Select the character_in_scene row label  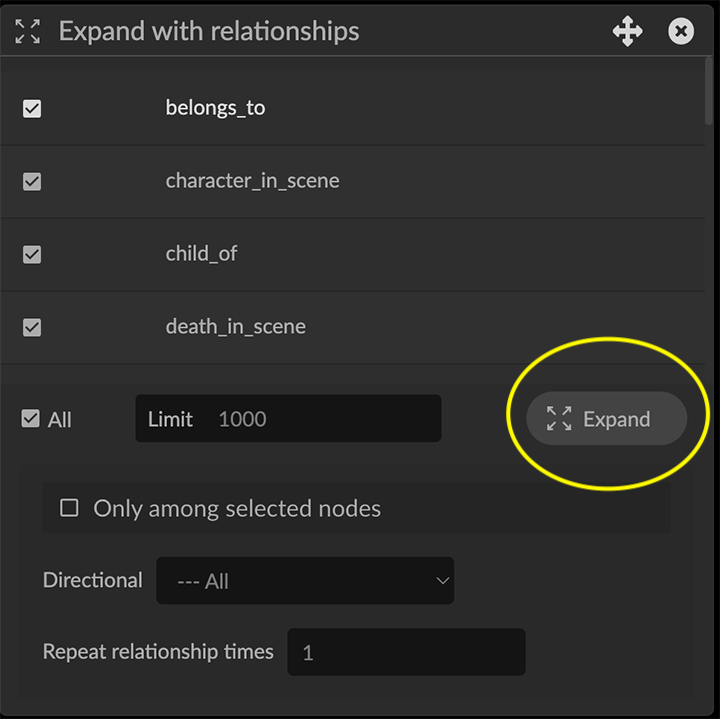click(252, 181)
